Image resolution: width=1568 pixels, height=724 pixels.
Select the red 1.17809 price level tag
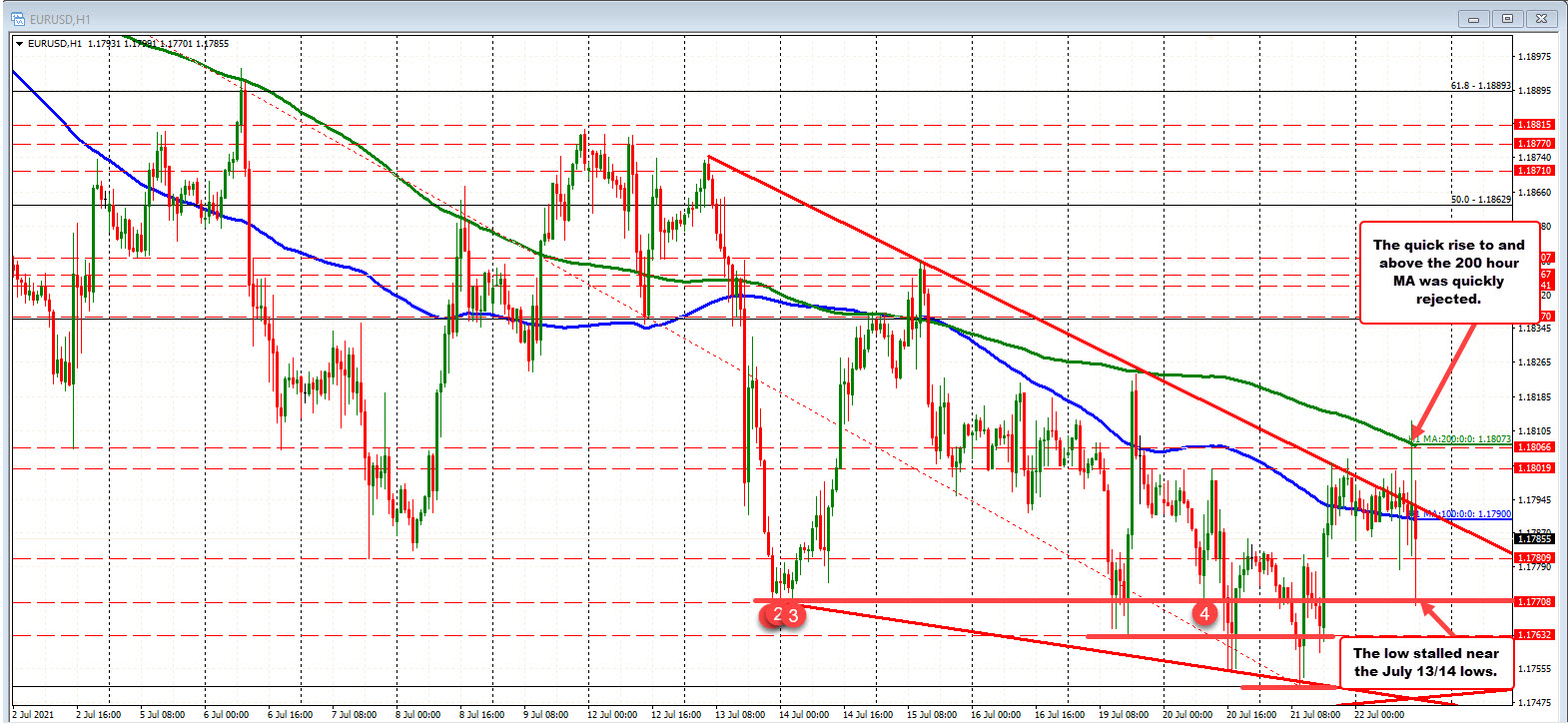1535,558
